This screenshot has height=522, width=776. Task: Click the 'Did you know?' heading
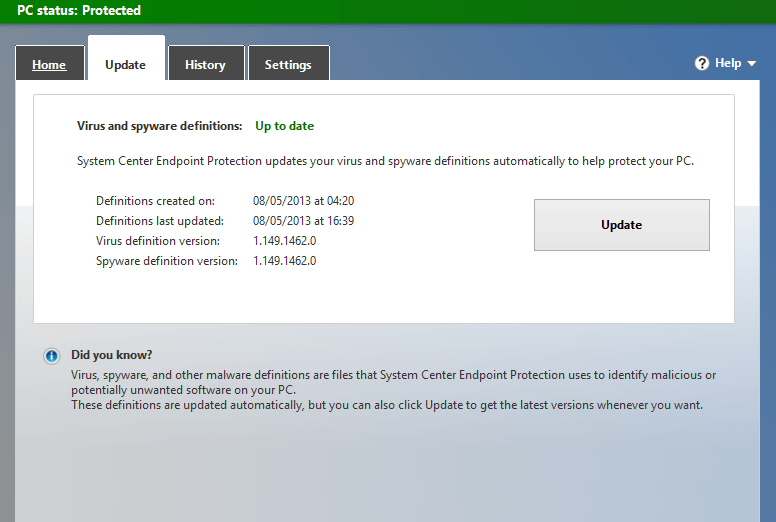tap(111, 355)
